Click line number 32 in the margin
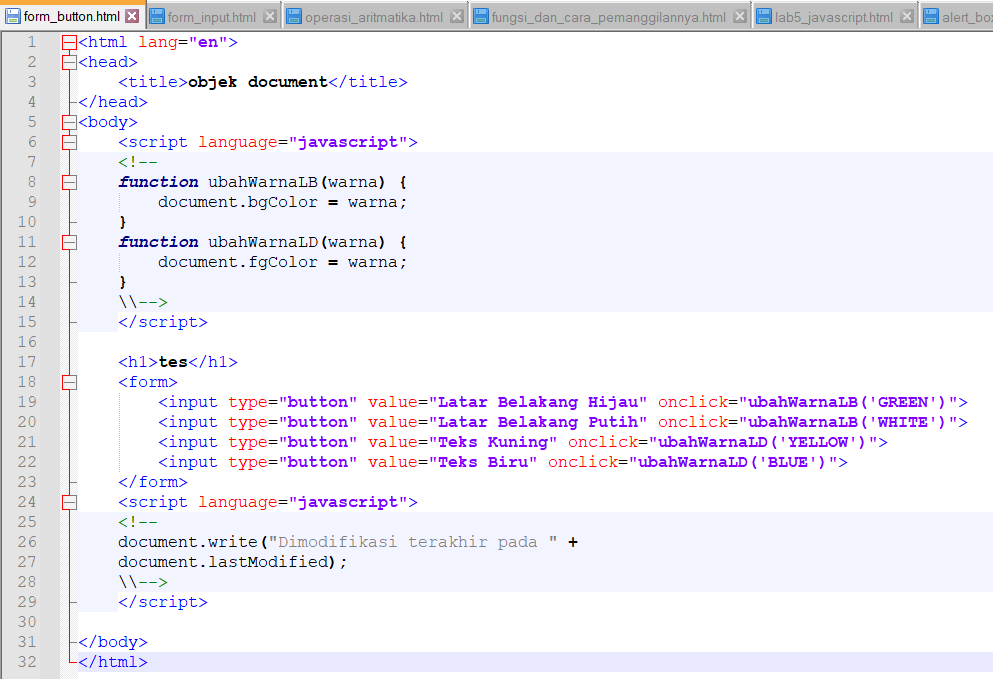 pos(27,662)
